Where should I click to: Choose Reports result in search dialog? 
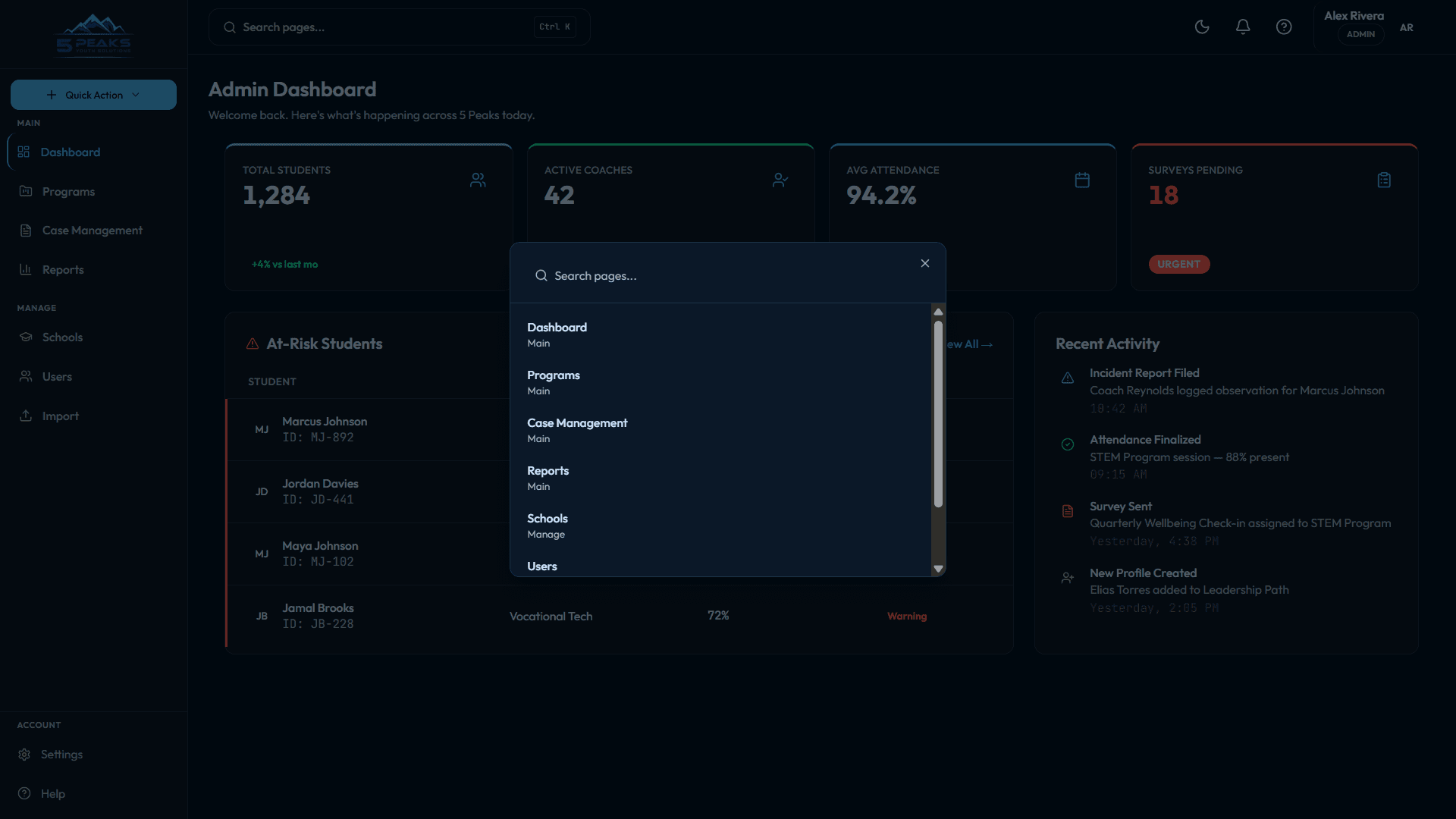pos(720,478)
